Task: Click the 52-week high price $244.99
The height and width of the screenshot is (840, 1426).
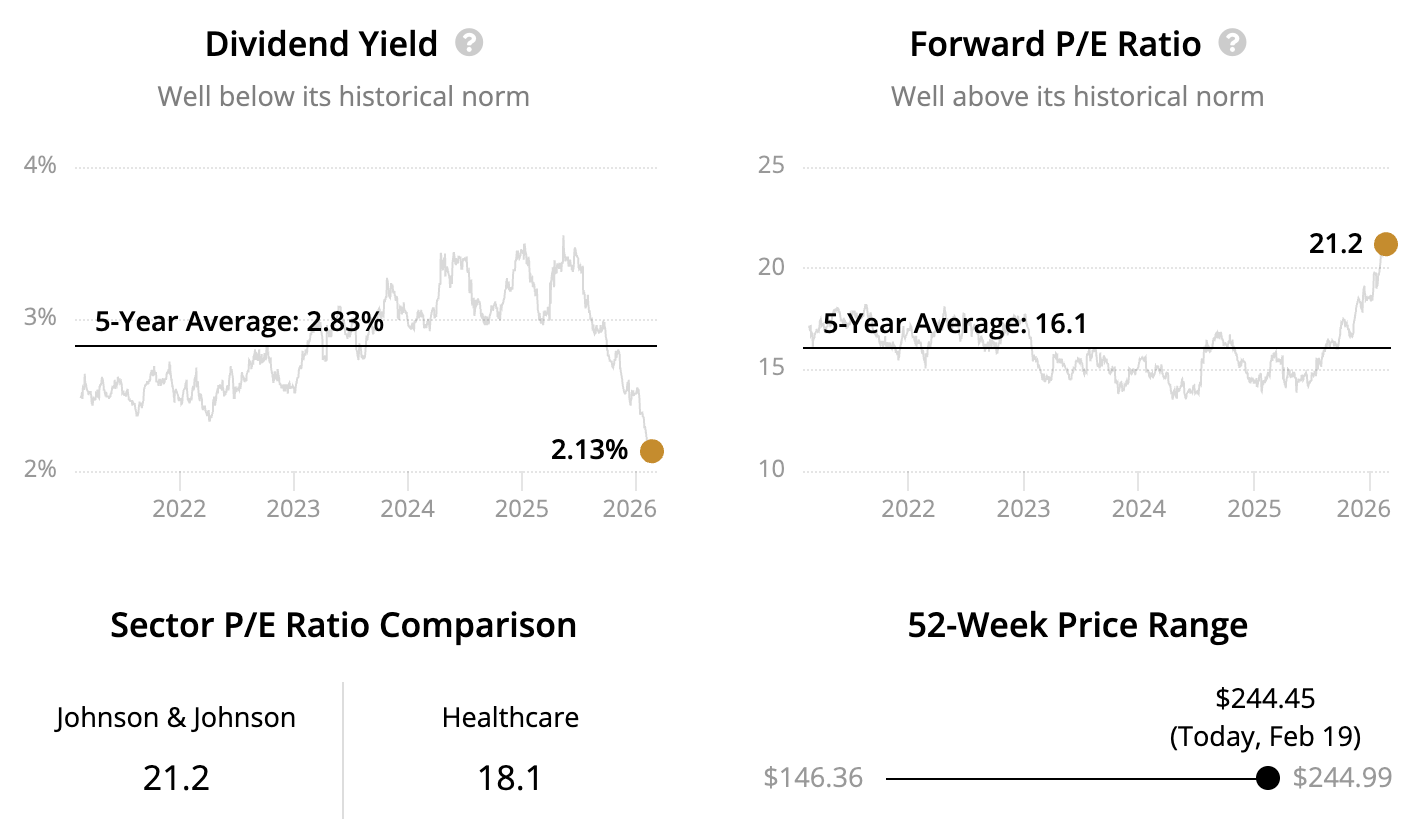Action: (x=1342, y=778)
